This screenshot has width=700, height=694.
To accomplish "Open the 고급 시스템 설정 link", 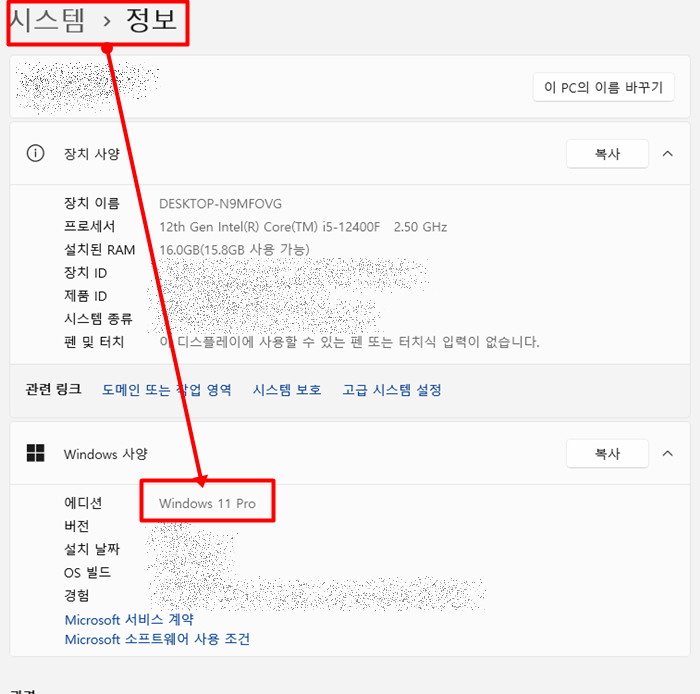I will (x=392, y=390).
